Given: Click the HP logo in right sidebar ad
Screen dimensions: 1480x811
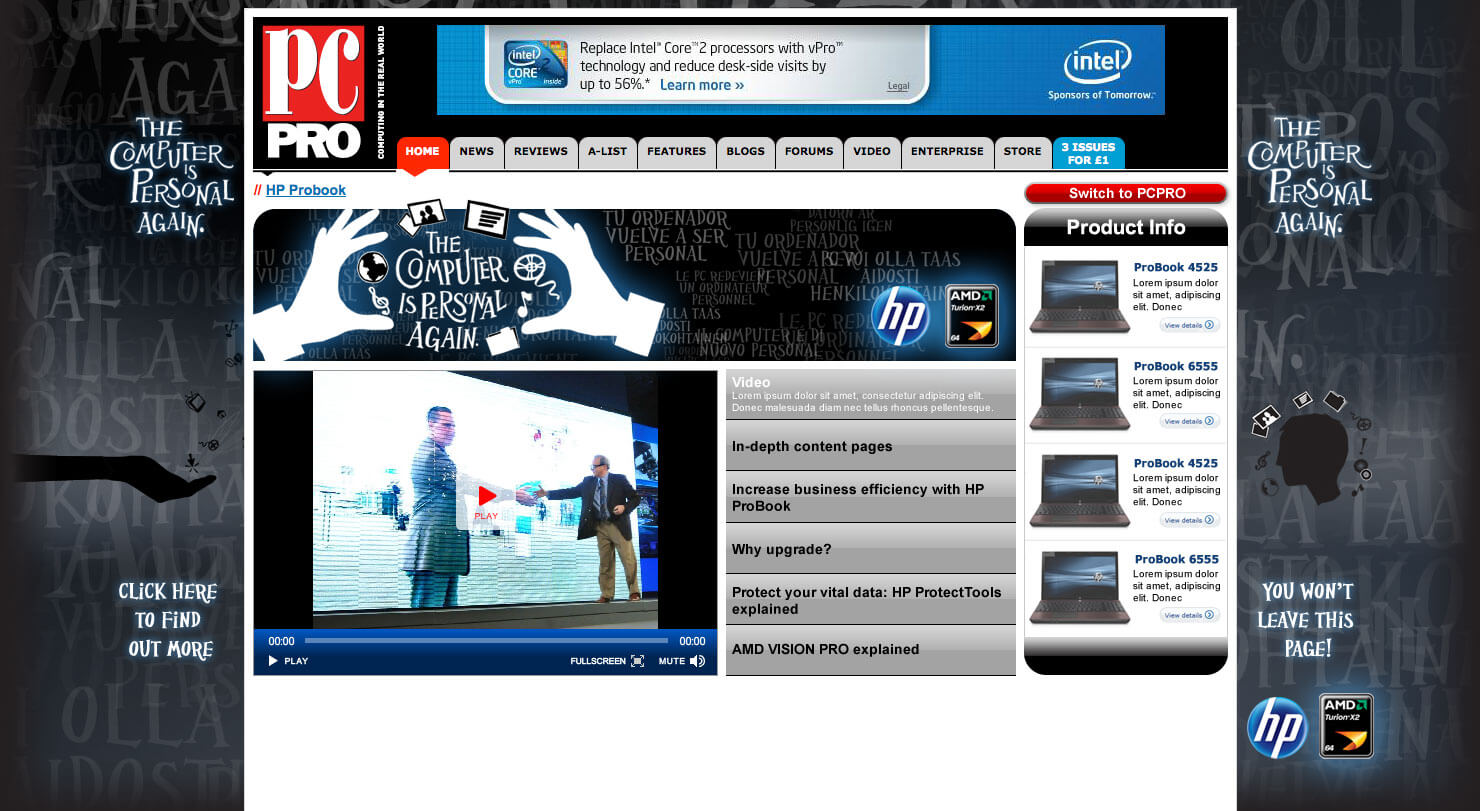Looking at the screenshot, I should pos(1276,726).
